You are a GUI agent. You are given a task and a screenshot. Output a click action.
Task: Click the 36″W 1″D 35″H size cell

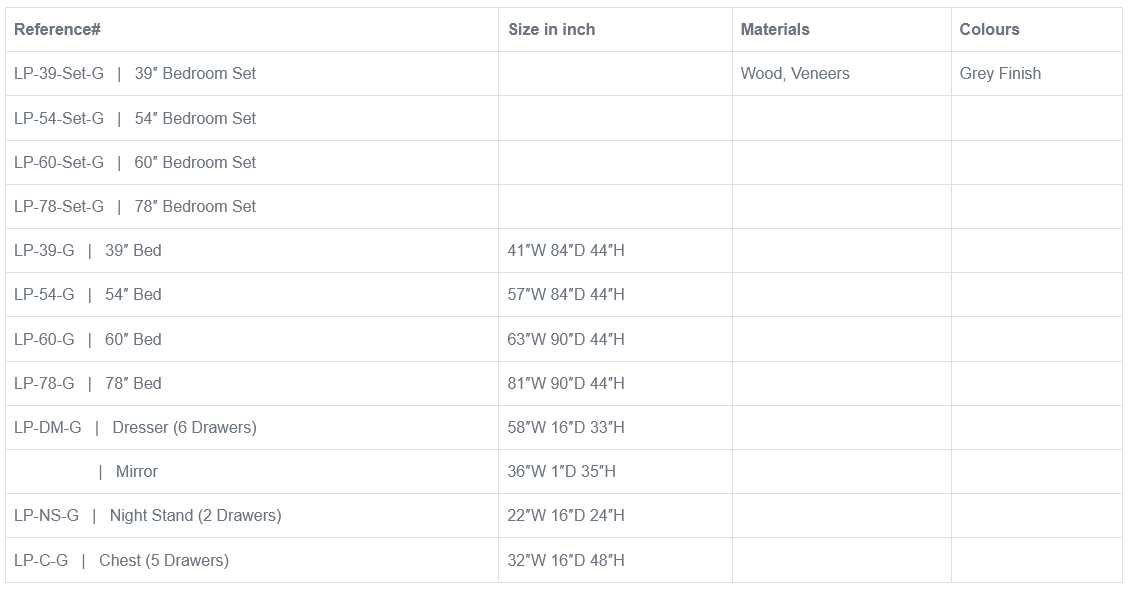coord(561,471)
